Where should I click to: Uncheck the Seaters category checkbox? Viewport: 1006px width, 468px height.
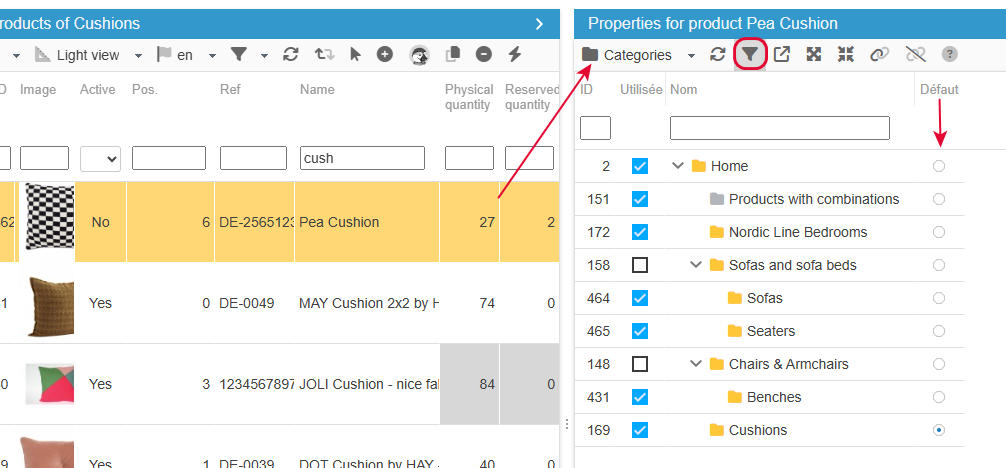[x=640, y=331]
